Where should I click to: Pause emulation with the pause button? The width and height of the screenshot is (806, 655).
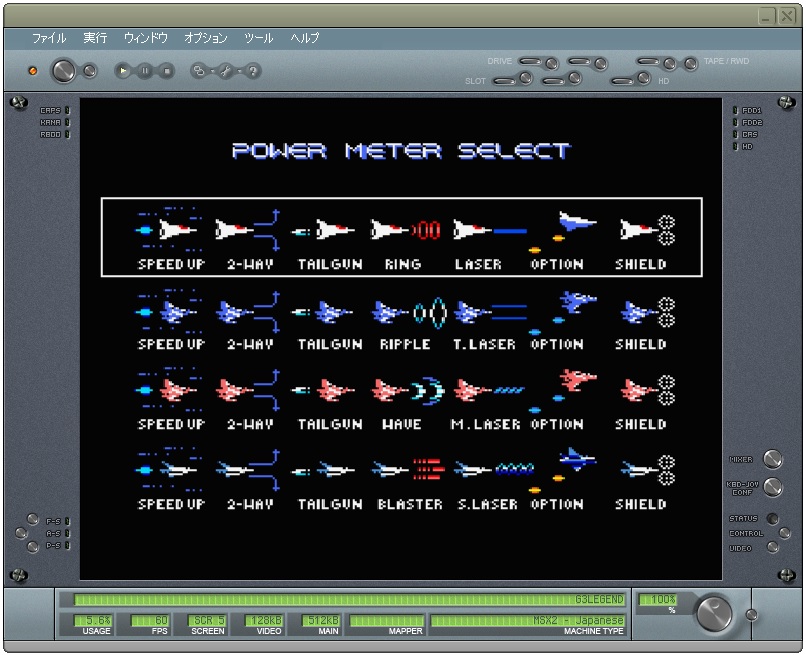145,70
